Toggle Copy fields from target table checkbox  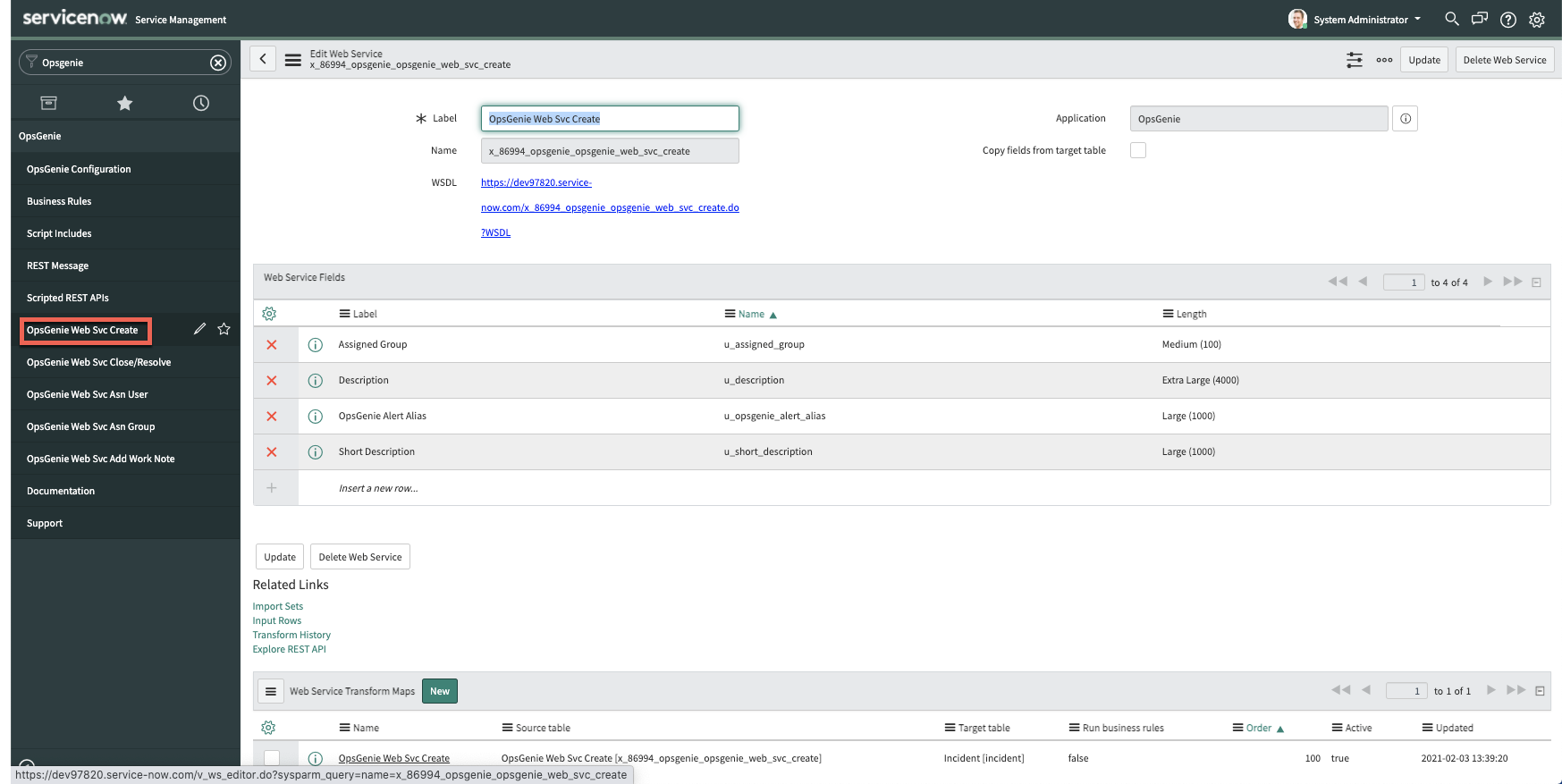[1138, 150]
